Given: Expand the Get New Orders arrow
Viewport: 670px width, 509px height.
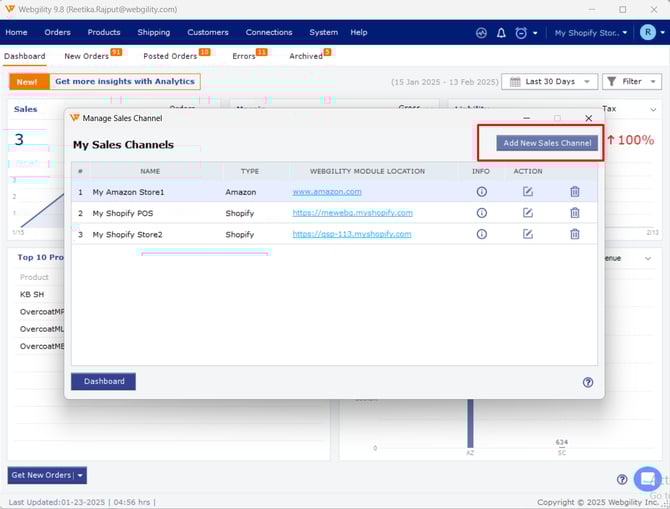Looking at the screenshot, I should coord(80,475).
